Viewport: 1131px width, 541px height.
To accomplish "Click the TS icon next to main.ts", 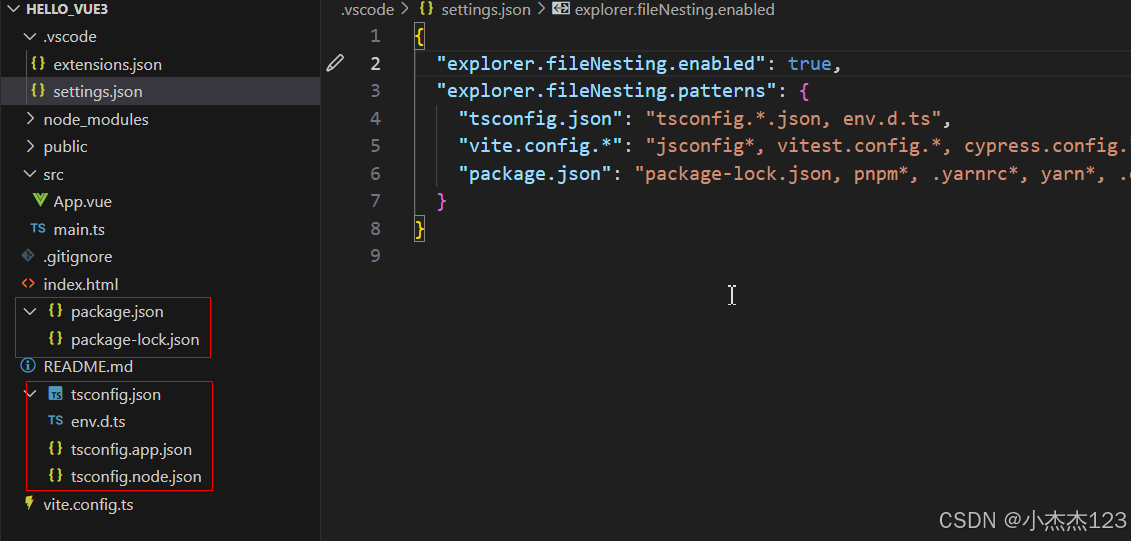I will tap(38, 229).
